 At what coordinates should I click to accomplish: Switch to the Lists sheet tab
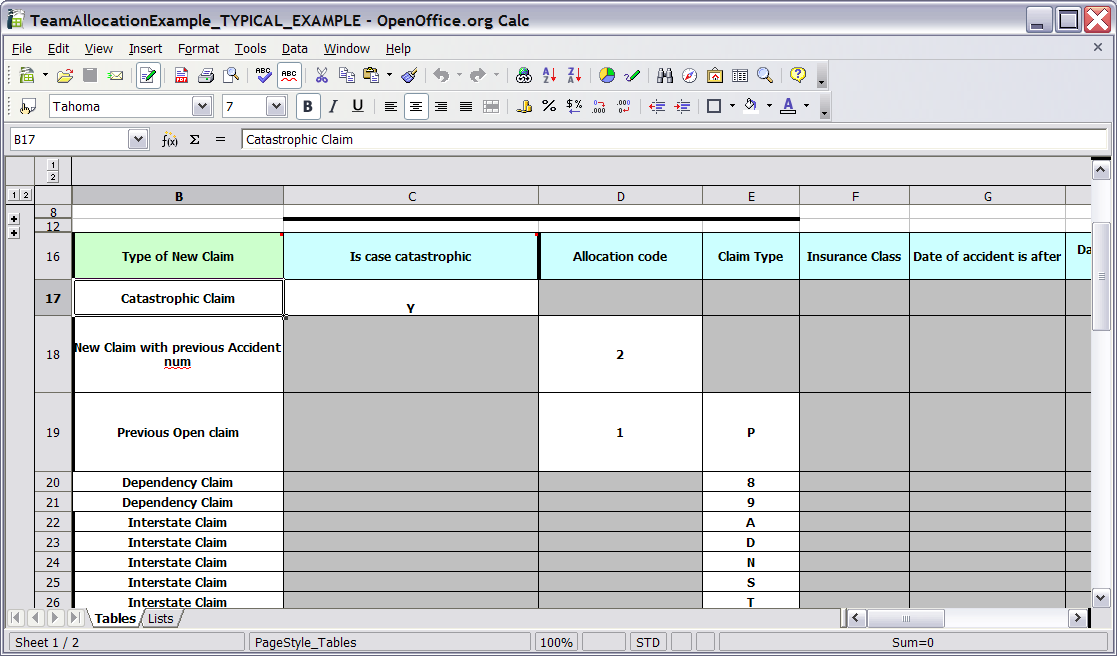(161, 619)
